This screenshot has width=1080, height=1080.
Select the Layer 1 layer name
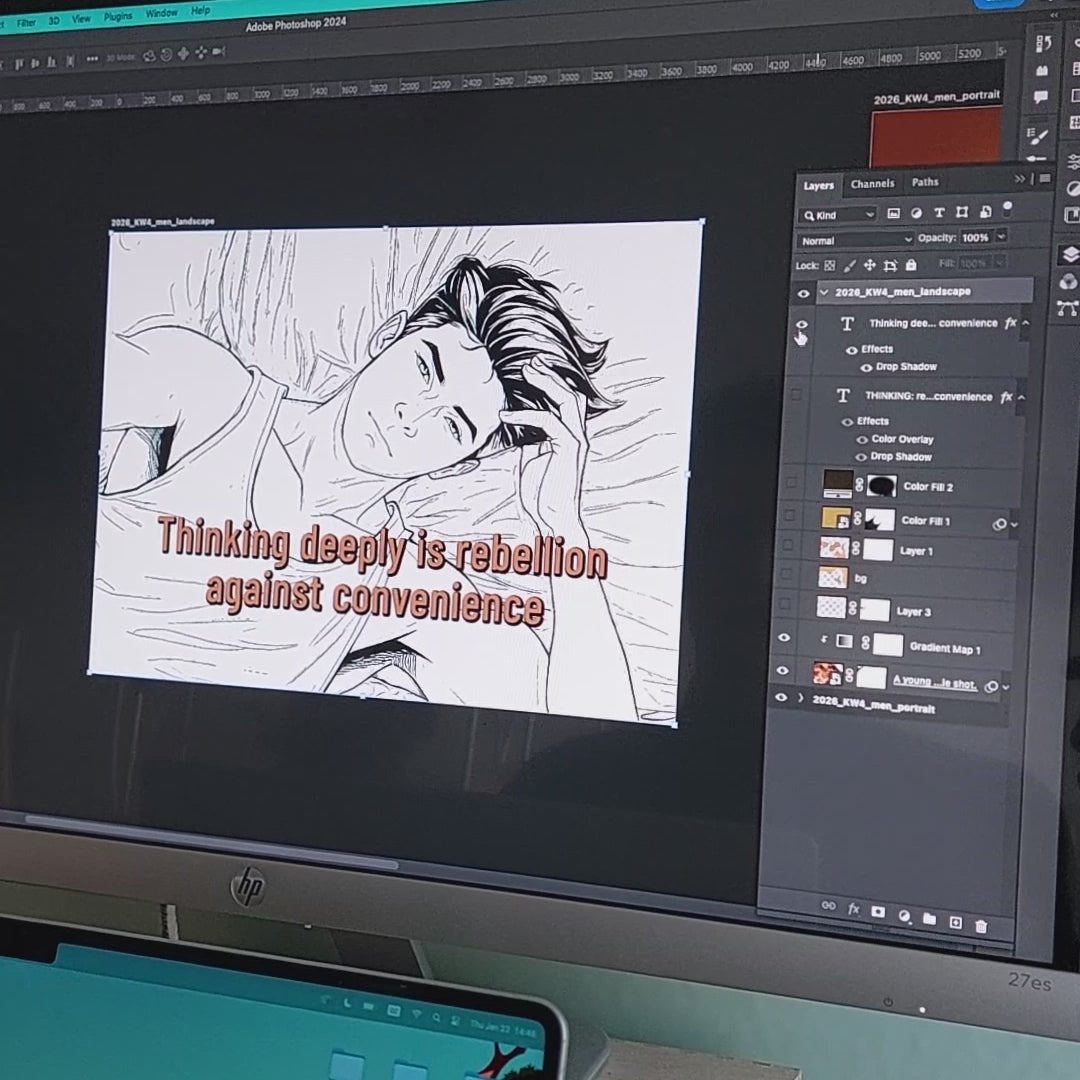coord(915,551)
